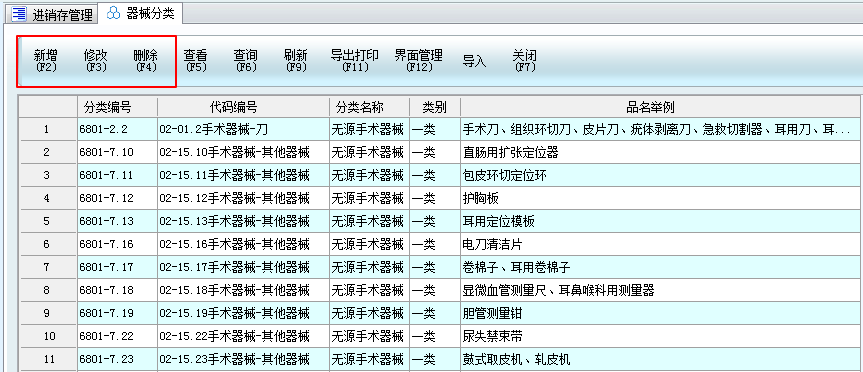Click the 修改 (F3) toolbar button
The width and height of the screenshot is (863, 372).
96,61
